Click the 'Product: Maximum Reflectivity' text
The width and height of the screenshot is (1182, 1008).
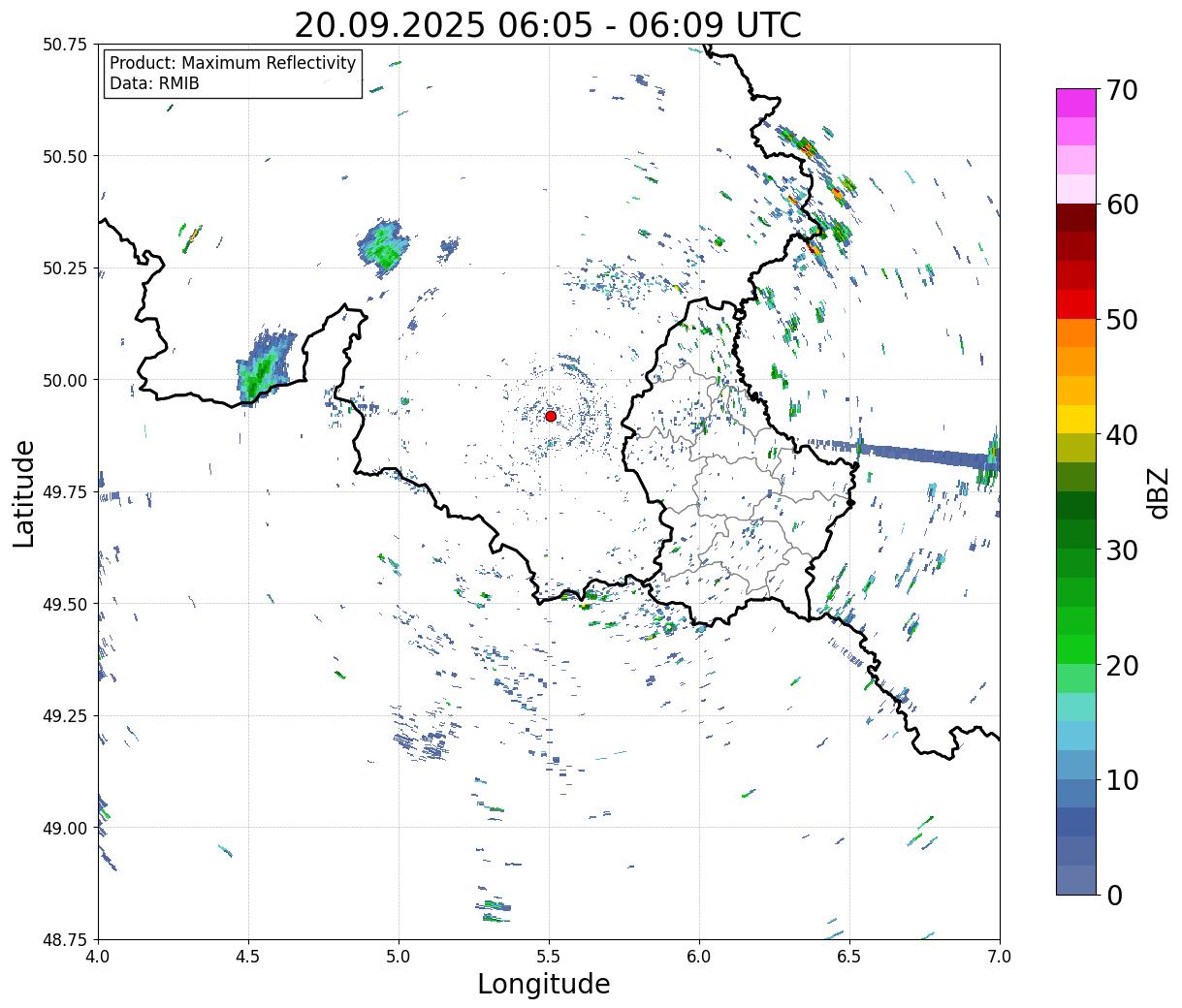click(x=233, y=63)
